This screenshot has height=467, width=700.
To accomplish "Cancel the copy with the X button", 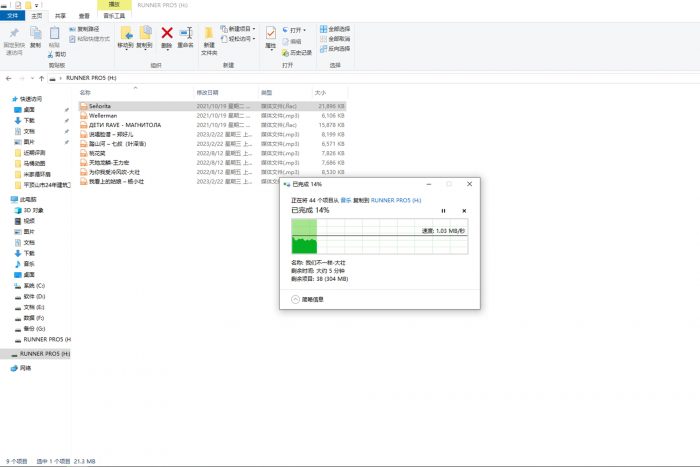I will (x=463, y=211).
